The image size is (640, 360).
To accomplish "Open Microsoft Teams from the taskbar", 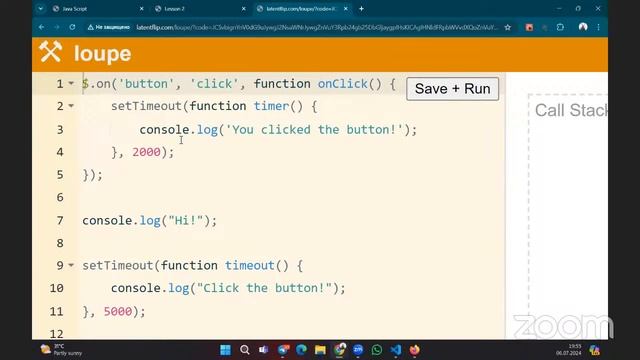I will [x=263, y=350].
